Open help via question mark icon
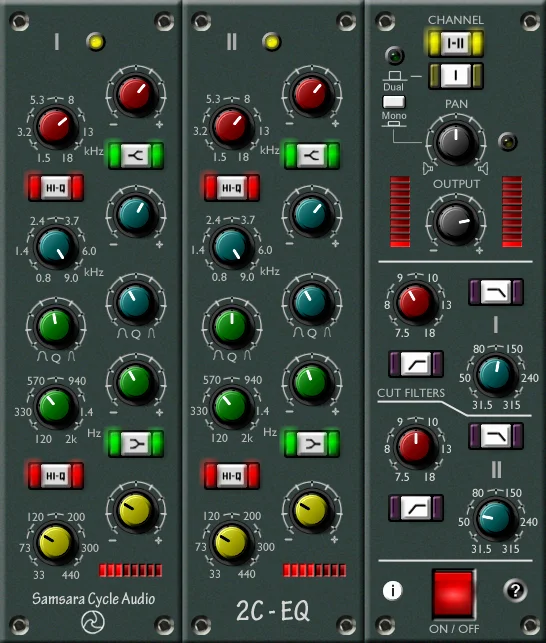The image size is (546, 643). click(515, 591)
